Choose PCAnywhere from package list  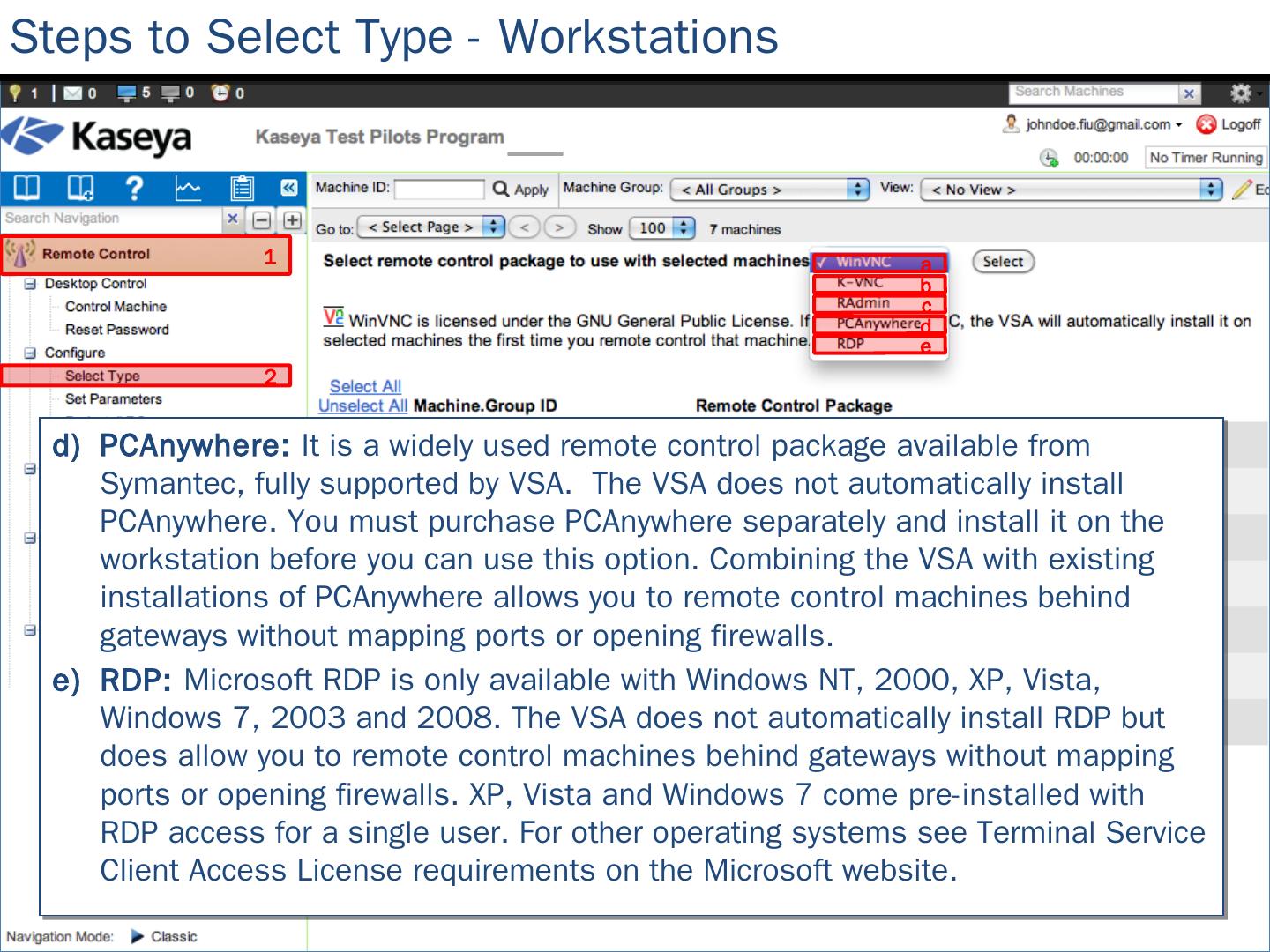878,324
